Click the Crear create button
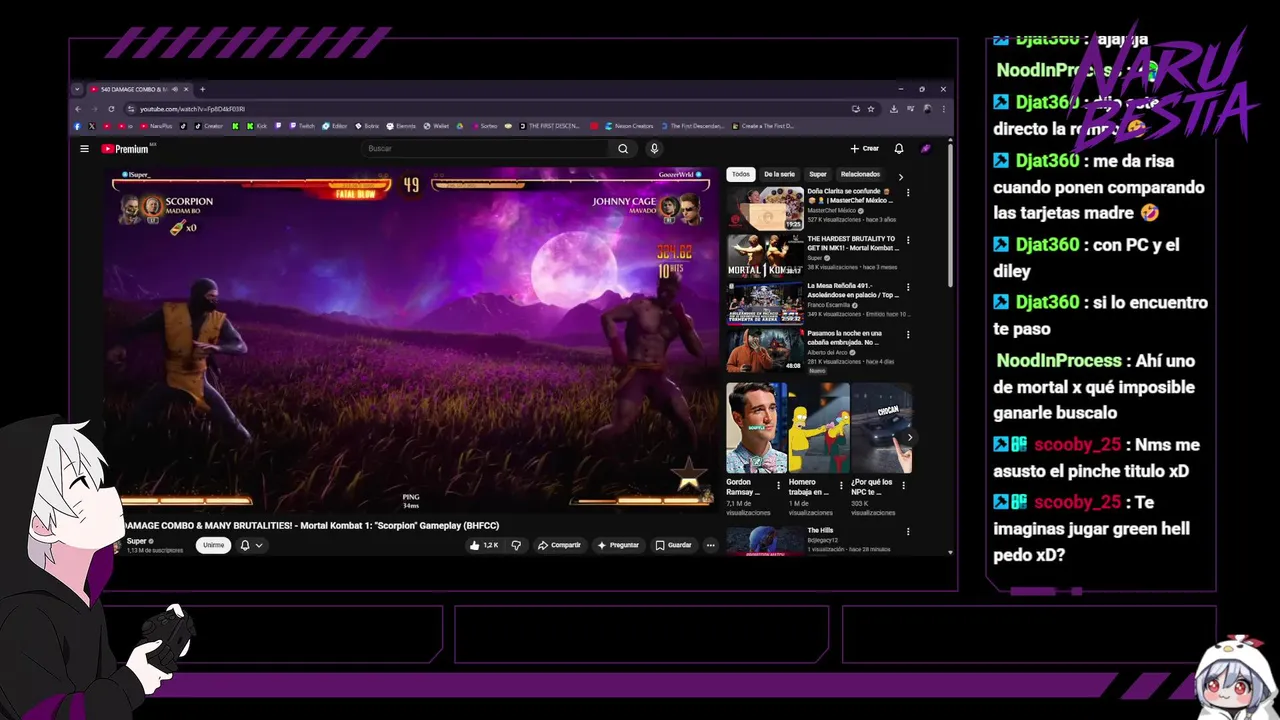Image resolution: width=1280 pixels, height=720 pixels. [x=865, y=149]
